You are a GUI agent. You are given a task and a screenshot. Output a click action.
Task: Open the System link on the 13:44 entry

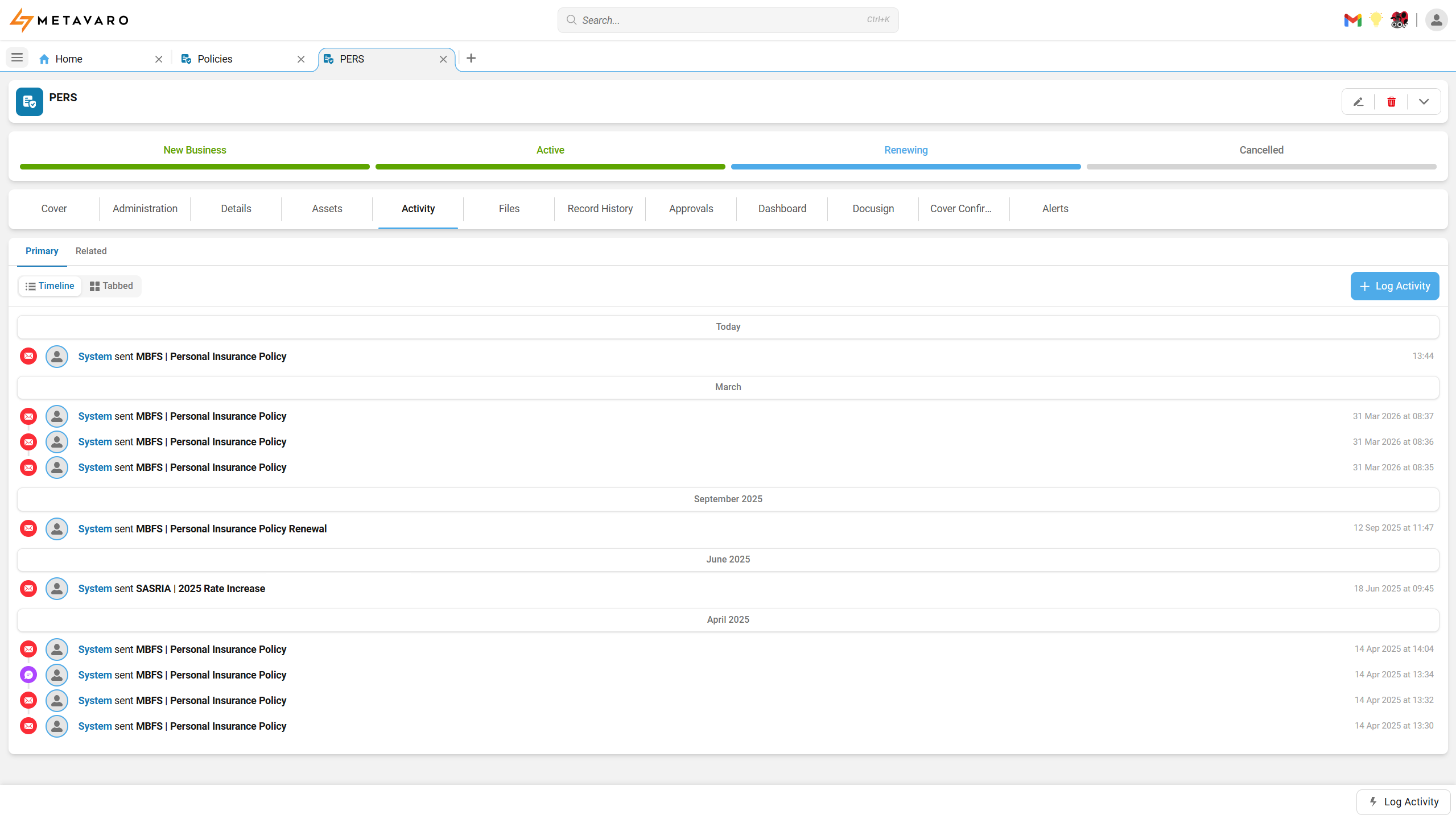[x=95, y=357]
